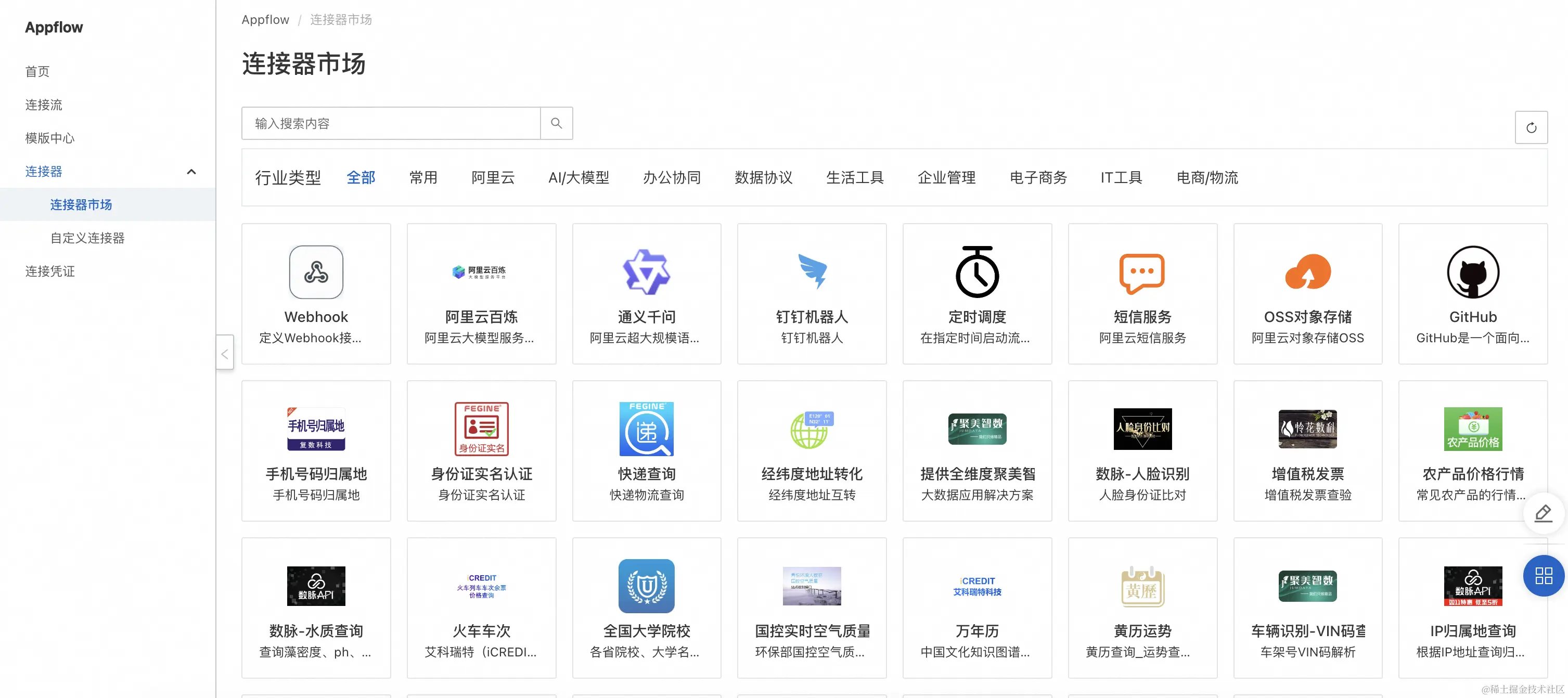This screenshot has height=698, width=1568.
Task: Collapse the left sidebar panel arrow
Action: point(225,353)
